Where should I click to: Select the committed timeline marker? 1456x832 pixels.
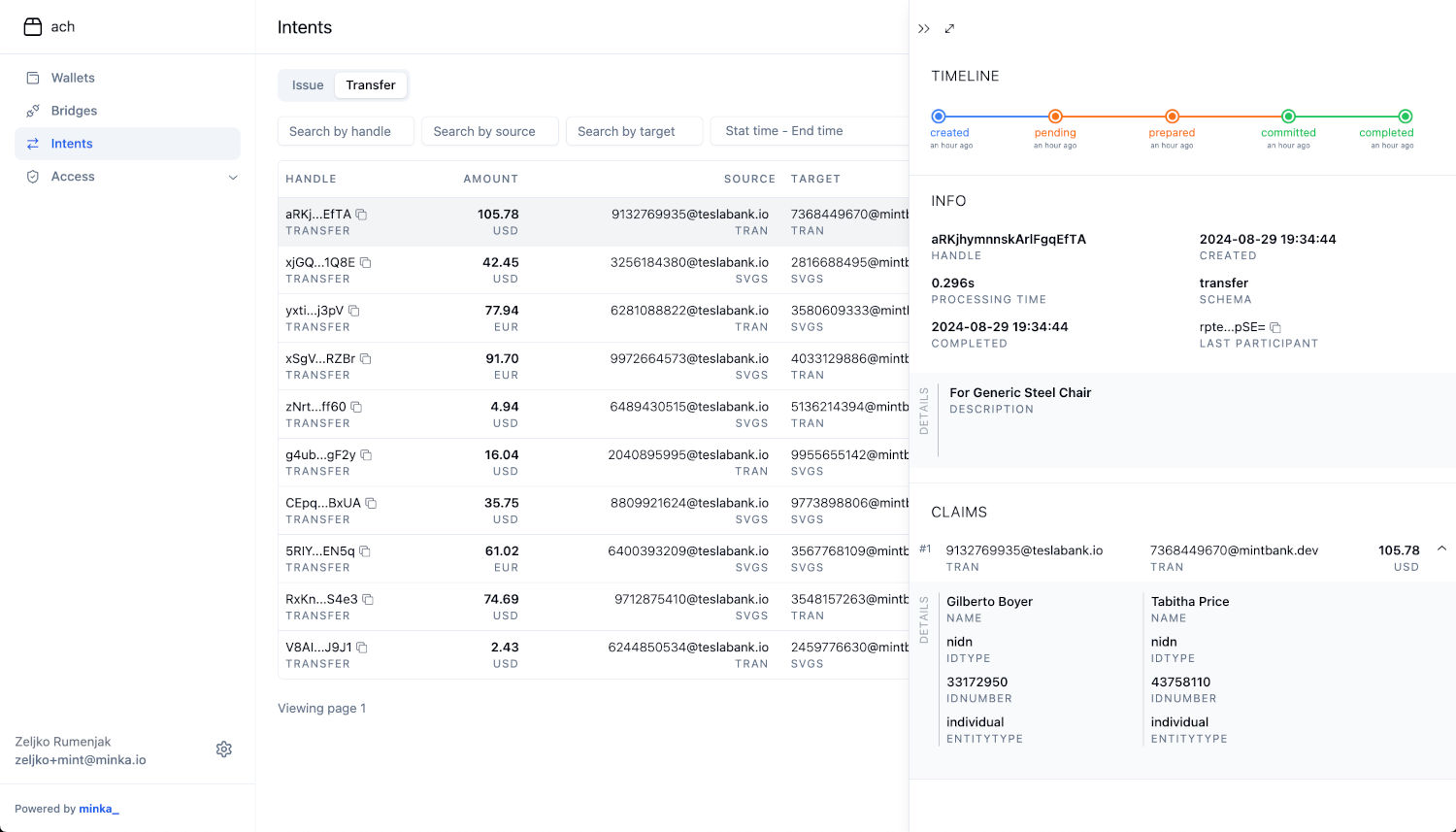coord(1288,116)
